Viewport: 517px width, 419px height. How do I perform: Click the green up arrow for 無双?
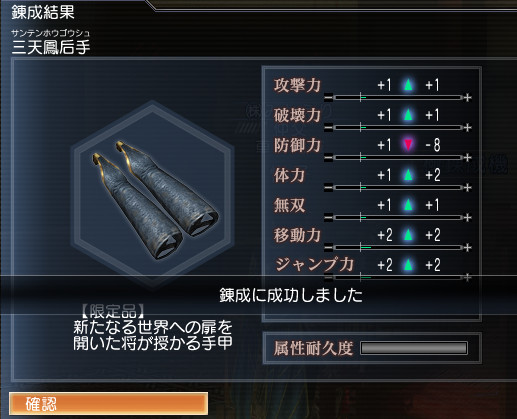tap(408, 205)
